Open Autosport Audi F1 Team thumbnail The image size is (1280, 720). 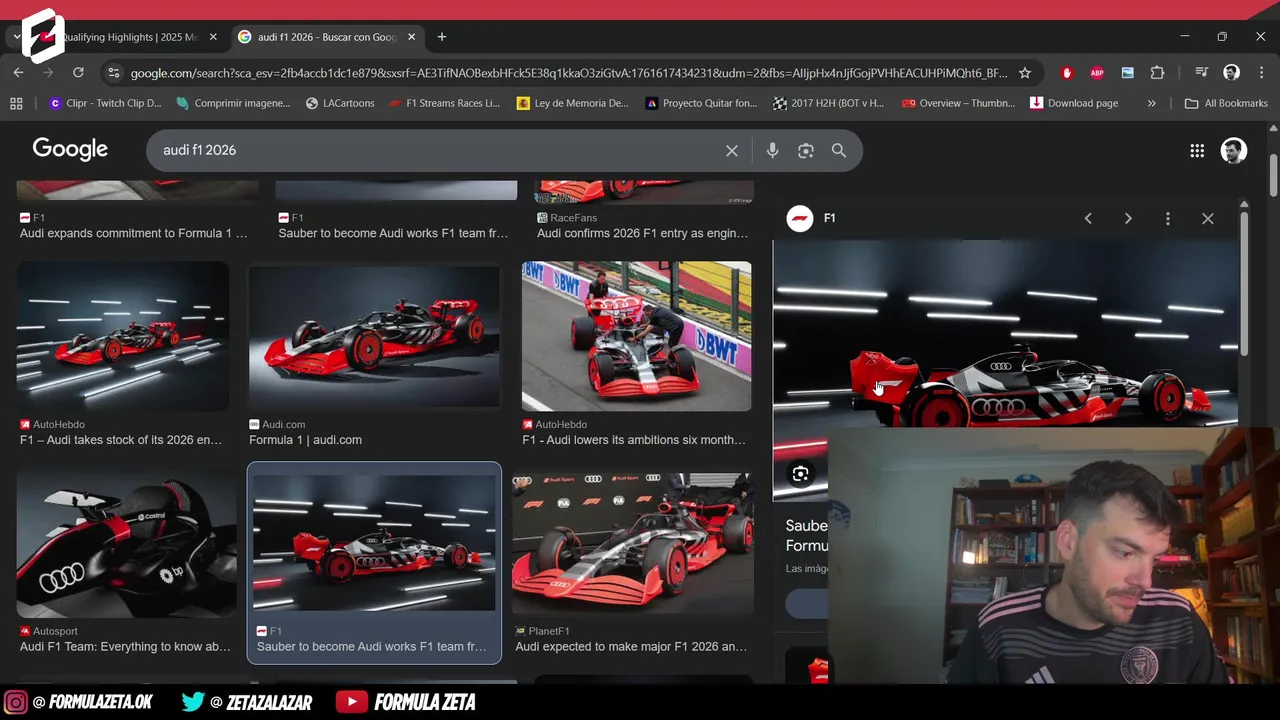point(127,545)
